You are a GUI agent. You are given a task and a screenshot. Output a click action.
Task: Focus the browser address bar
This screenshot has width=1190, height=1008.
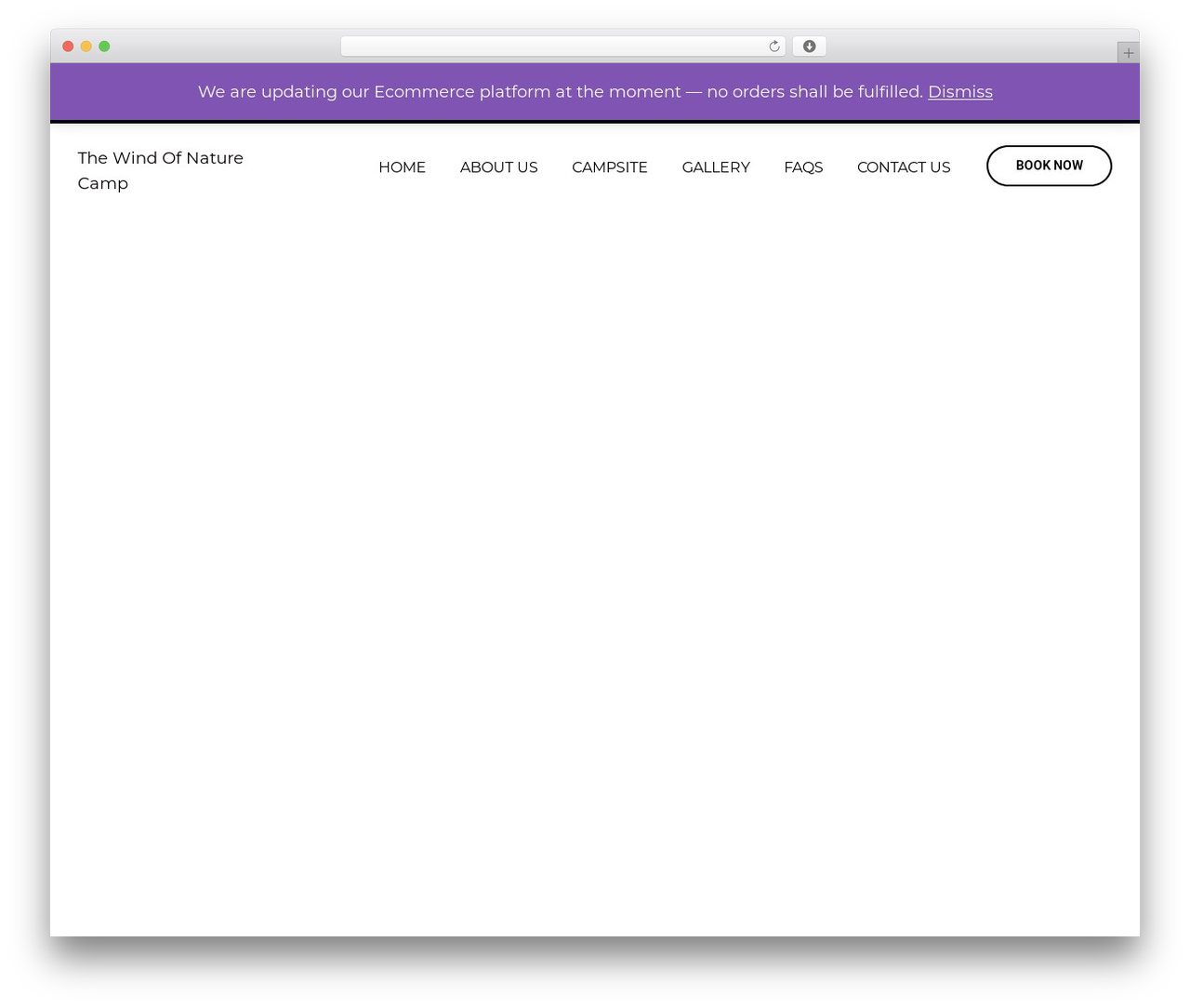coord(562,46)
